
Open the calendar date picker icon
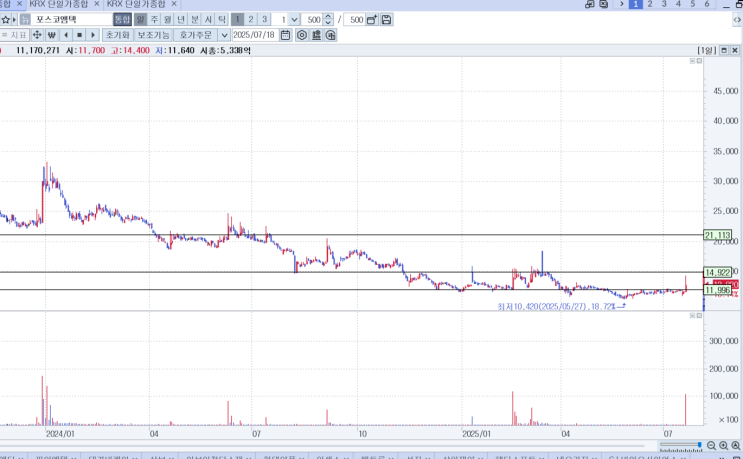coord(285,35)
